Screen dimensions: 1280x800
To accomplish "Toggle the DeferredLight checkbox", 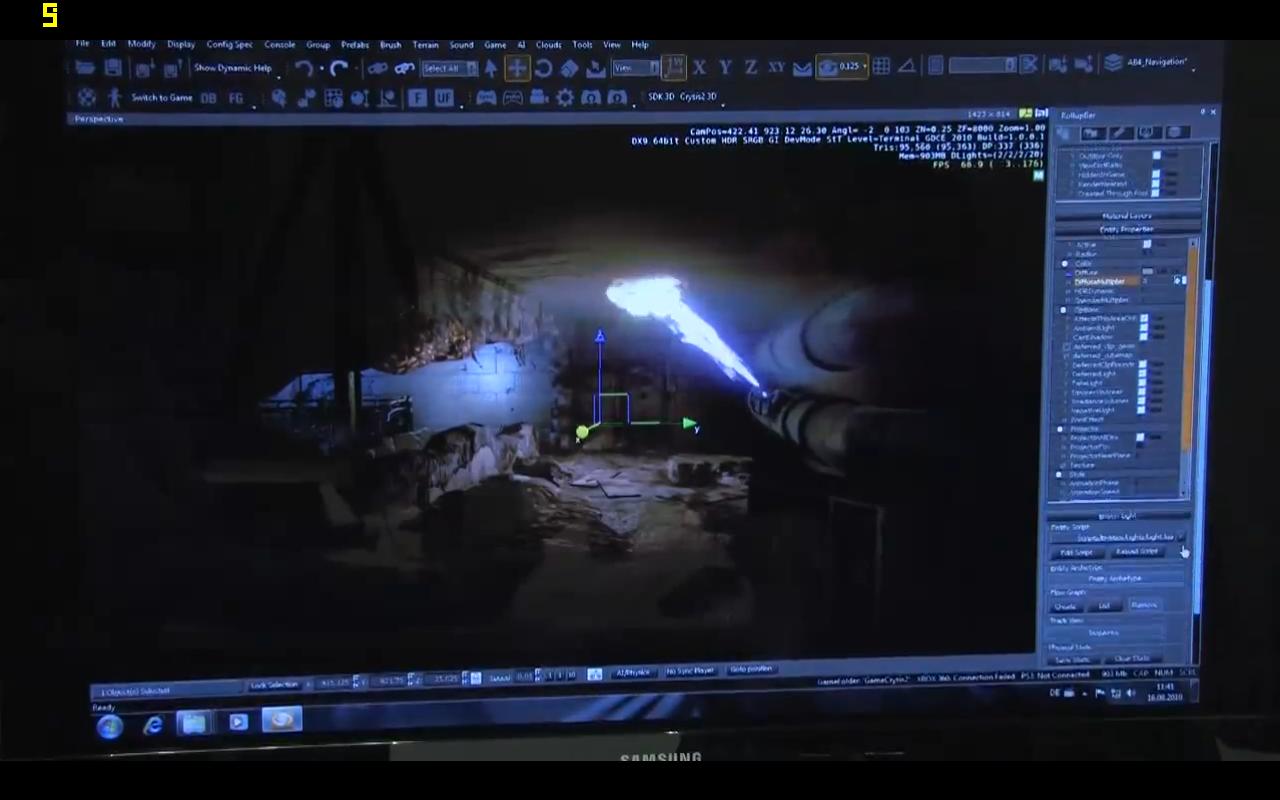I will click(x=1141, y=374).
